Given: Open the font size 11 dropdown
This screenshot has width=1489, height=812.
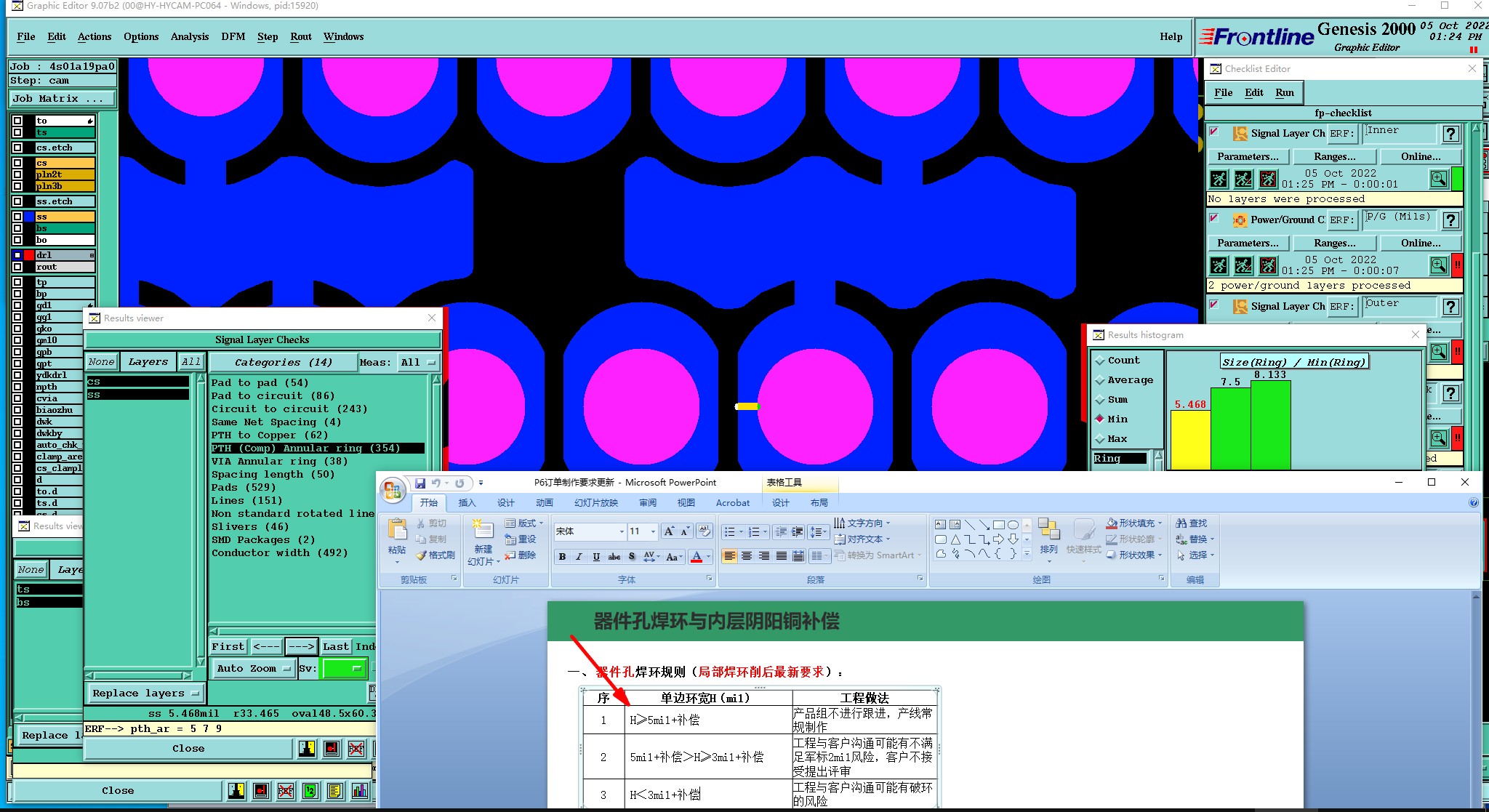Looking at the screenshot, I should click(x=652, y=531).
